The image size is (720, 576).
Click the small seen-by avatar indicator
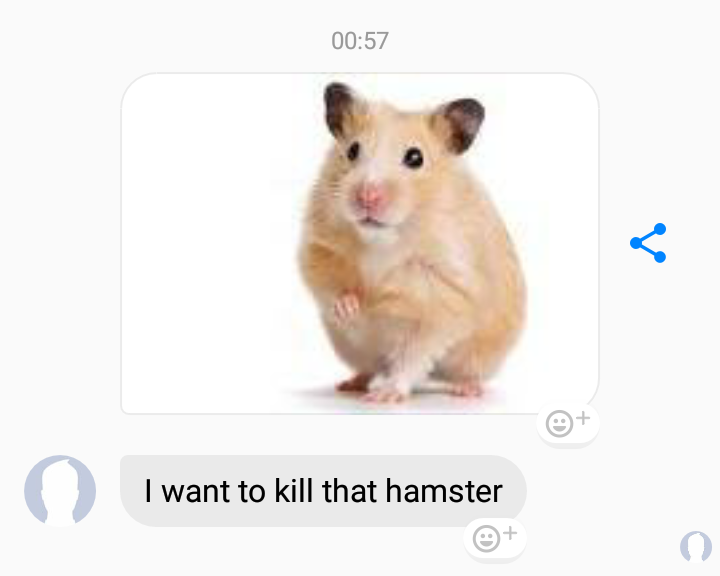[696, 547]
